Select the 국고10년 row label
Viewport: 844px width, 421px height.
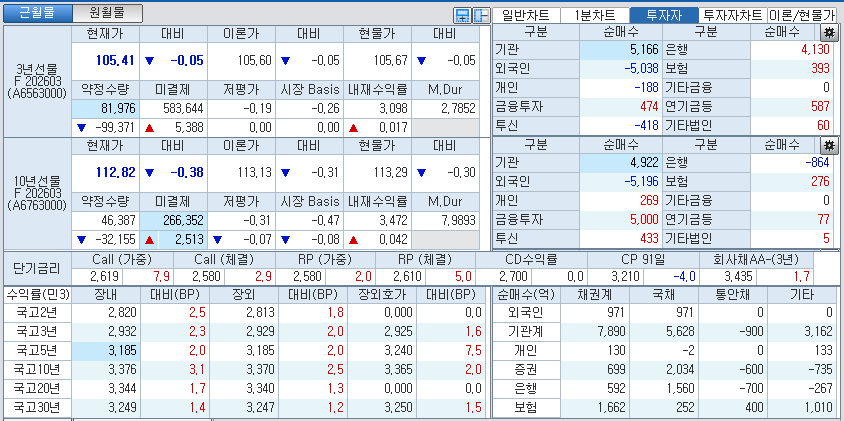(x=37, y=370)
